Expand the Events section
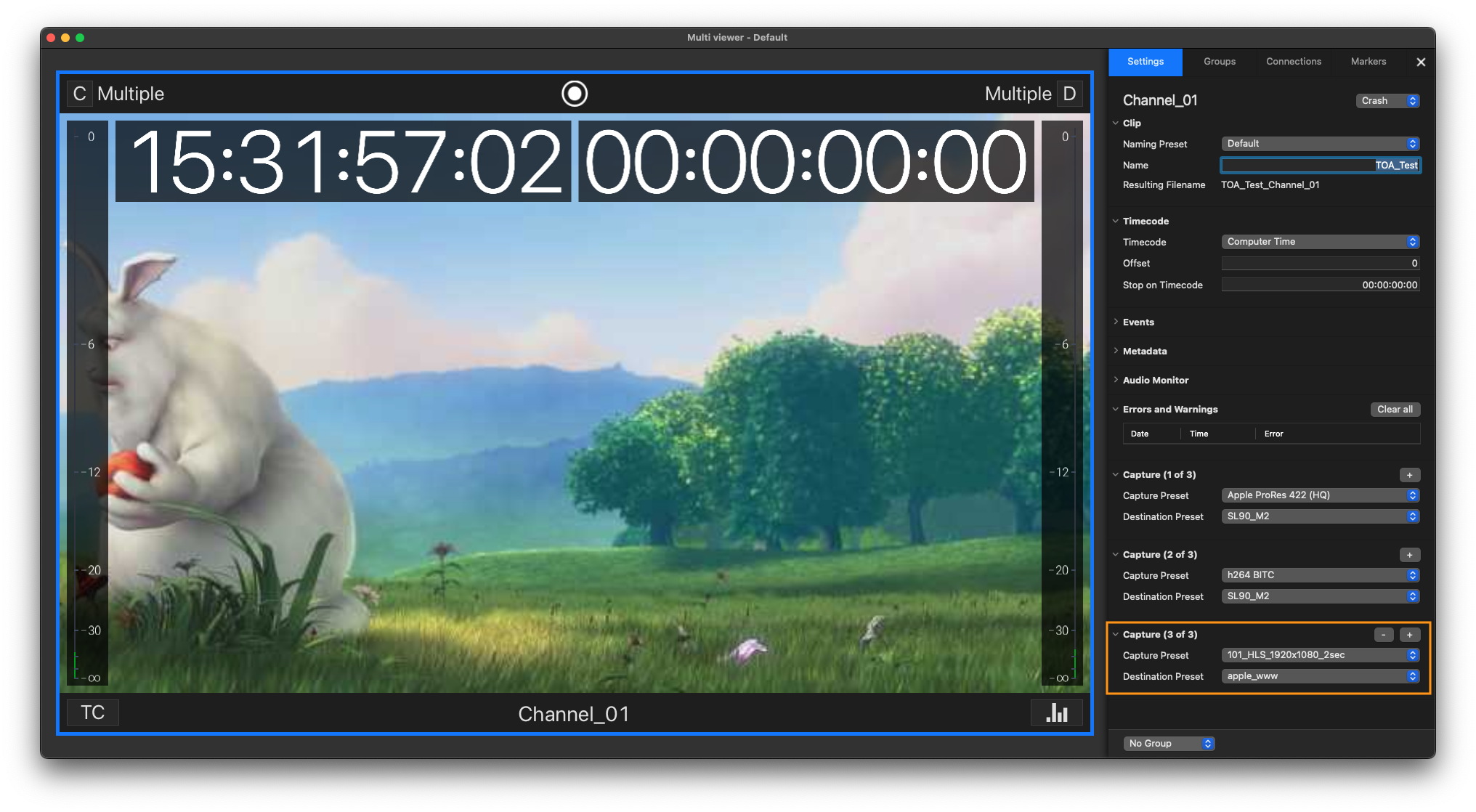 tap(1116, 322)
